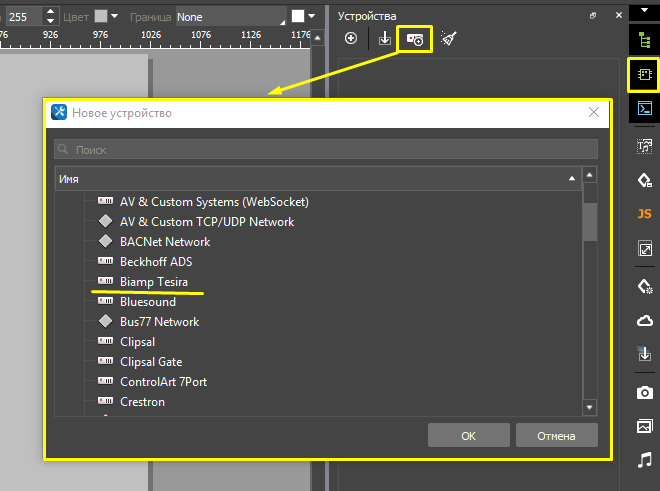
Task: Click the plus icon in Устройства panel
Action: click(351, 39)
